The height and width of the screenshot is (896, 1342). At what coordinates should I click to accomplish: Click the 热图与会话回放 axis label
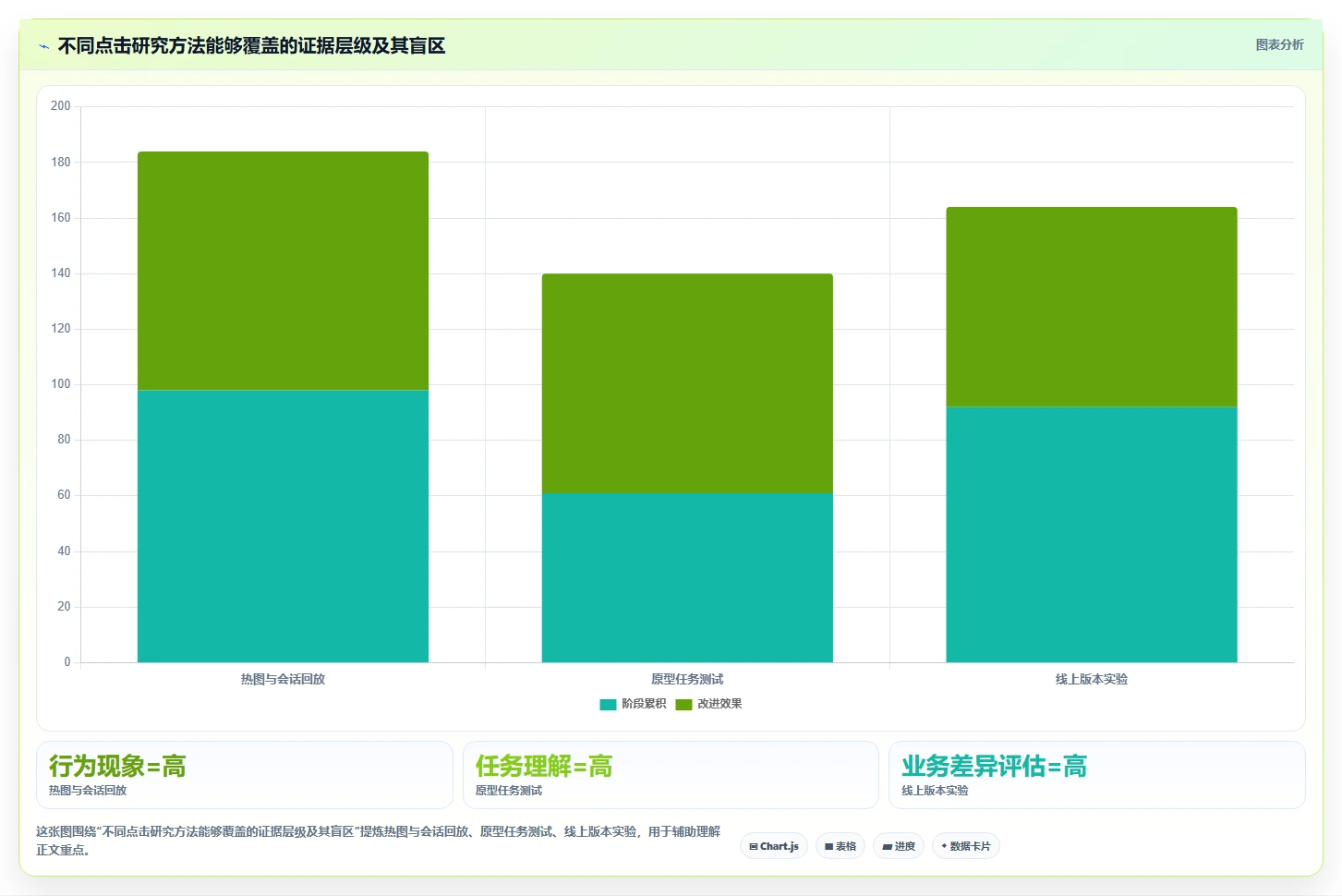tap(283, 679)
